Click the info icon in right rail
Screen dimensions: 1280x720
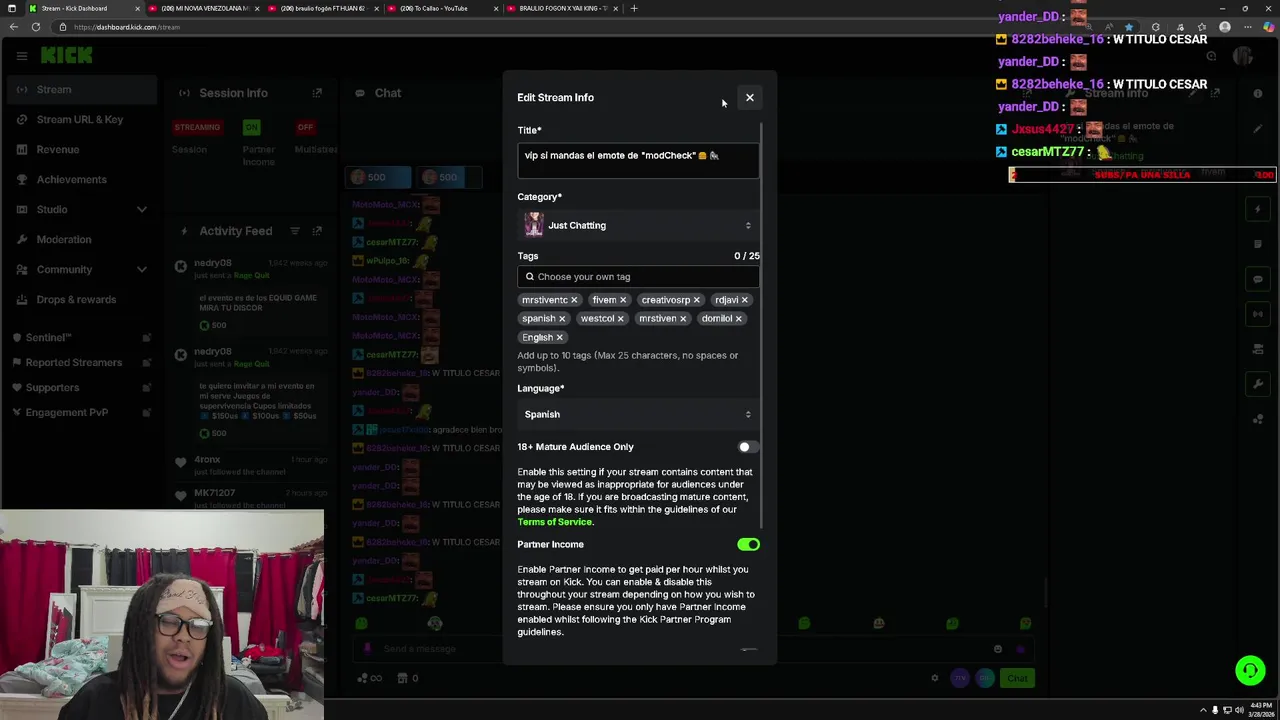pyautogui.click(x=1258, y=93)
